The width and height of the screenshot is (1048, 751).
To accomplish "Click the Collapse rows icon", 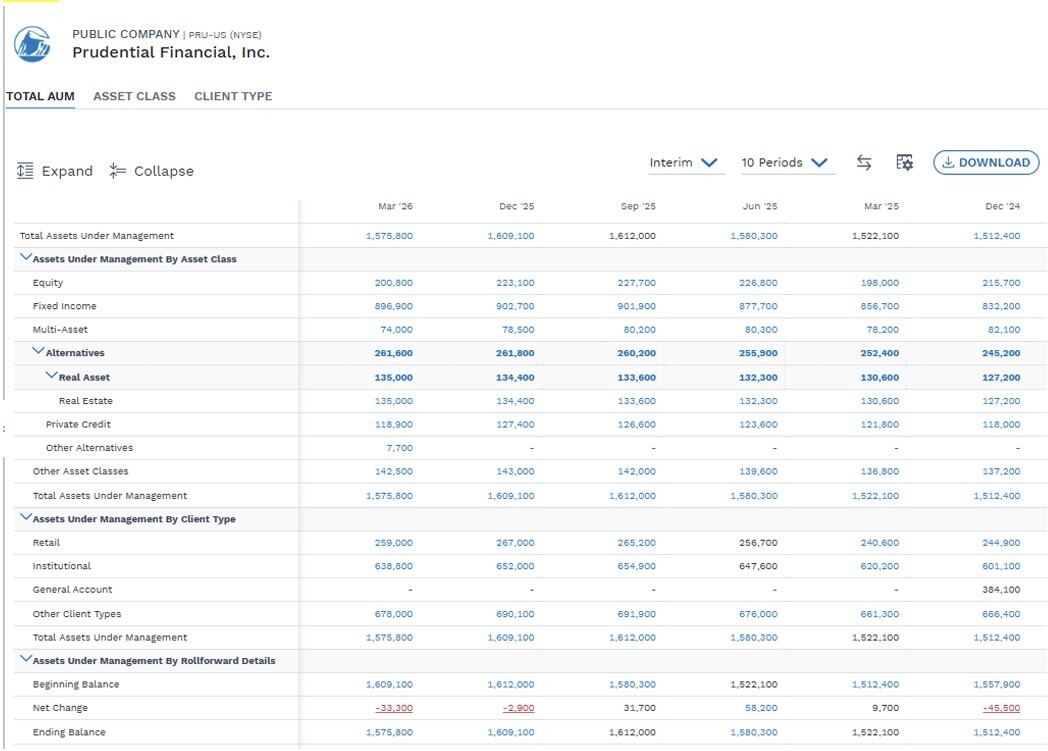I will [x=118, y=171].
